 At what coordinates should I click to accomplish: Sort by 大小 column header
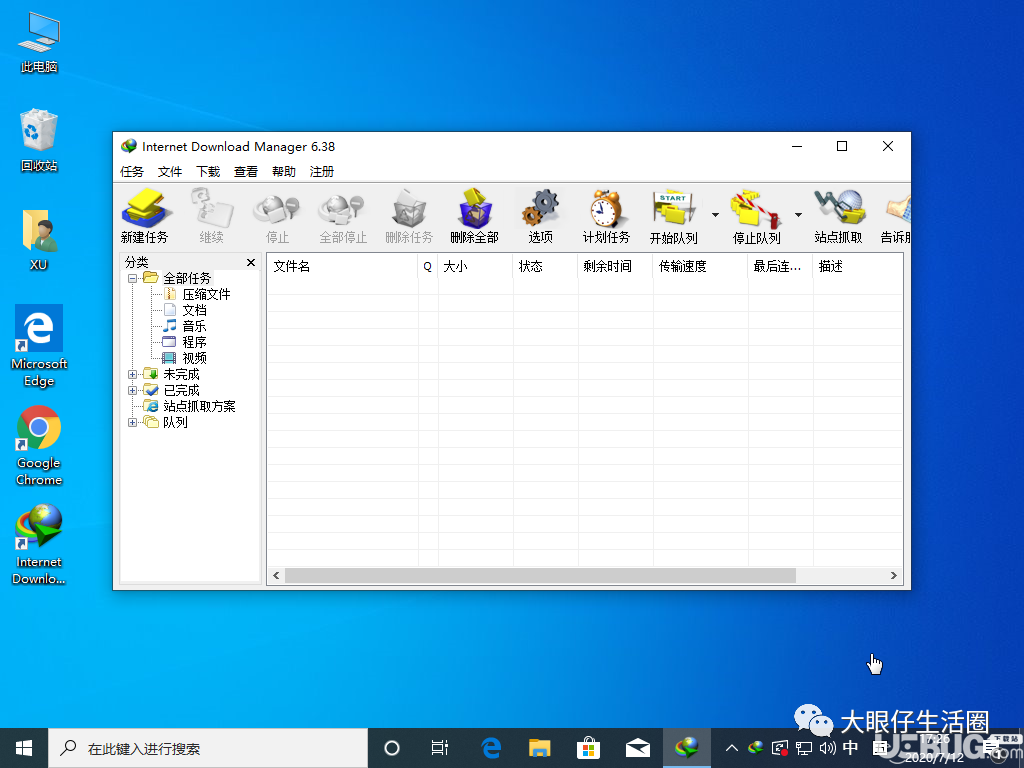point(475,266)
